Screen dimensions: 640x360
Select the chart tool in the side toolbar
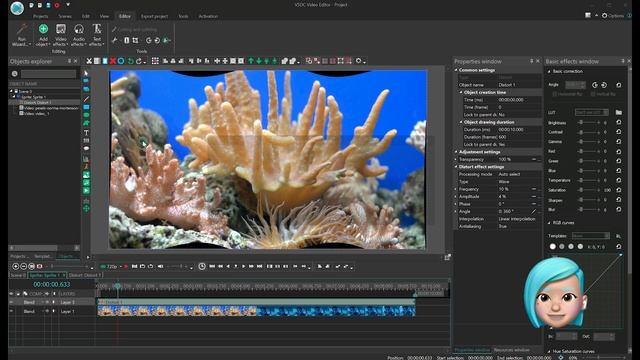(86, 159)
